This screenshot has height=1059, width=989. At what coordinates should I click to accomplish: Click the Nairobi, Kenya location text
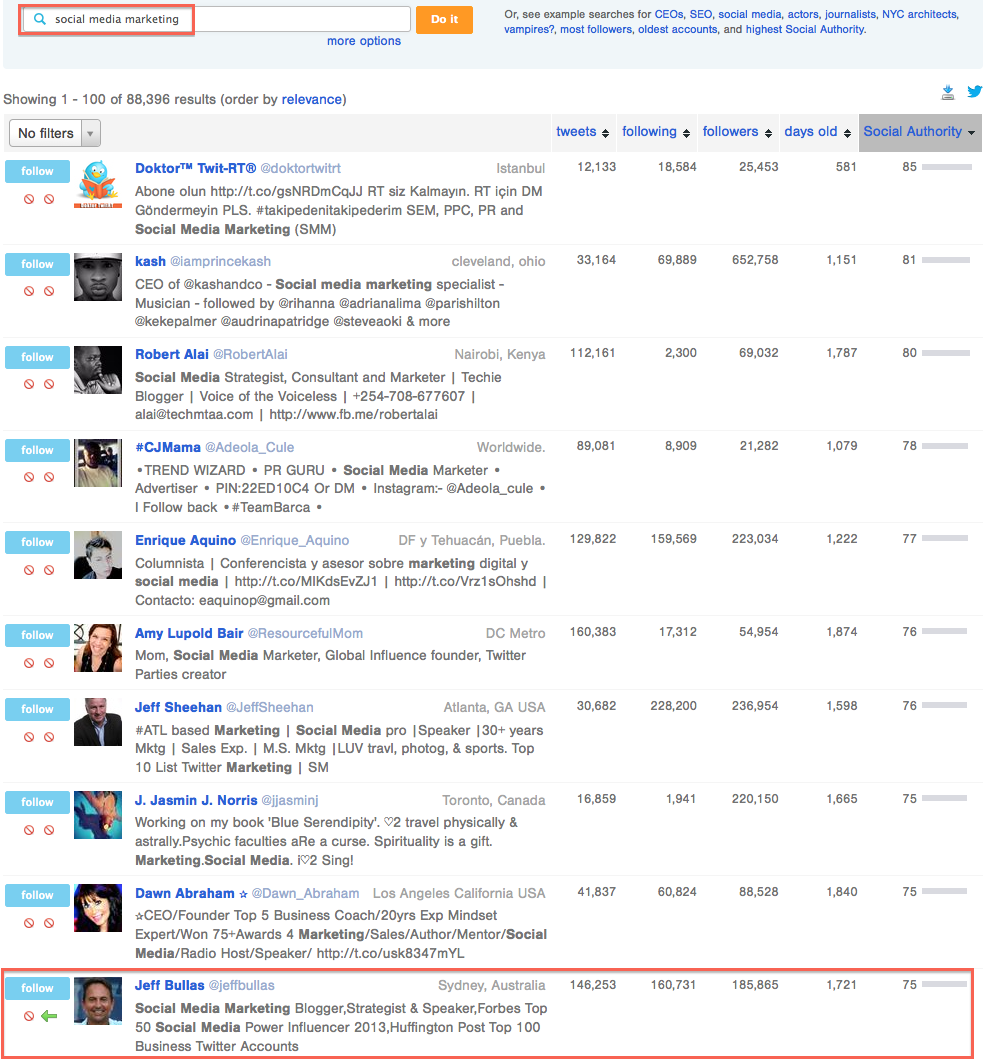pyautogui.click(x=499, y=355)
